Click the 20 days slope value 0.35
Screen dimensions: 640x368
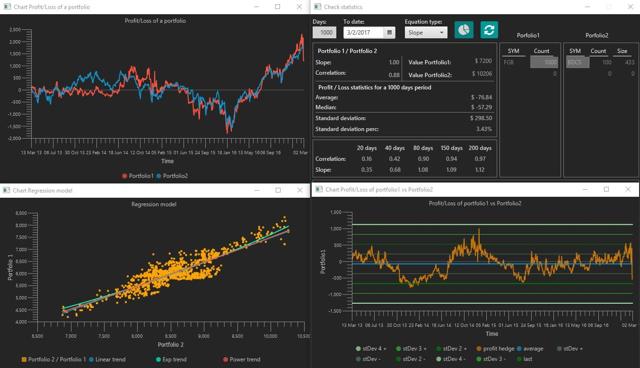click(367, 169)
